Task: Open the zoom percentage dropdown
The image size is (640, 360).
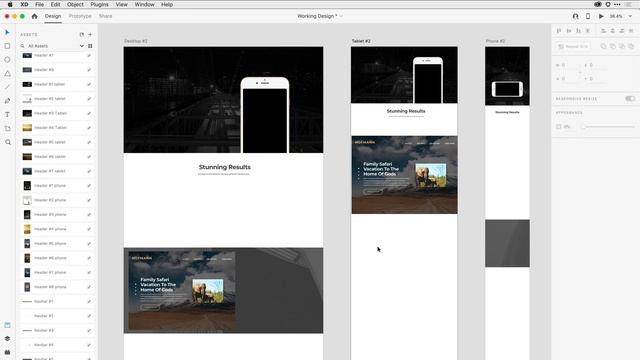Action: click(630, 16)
